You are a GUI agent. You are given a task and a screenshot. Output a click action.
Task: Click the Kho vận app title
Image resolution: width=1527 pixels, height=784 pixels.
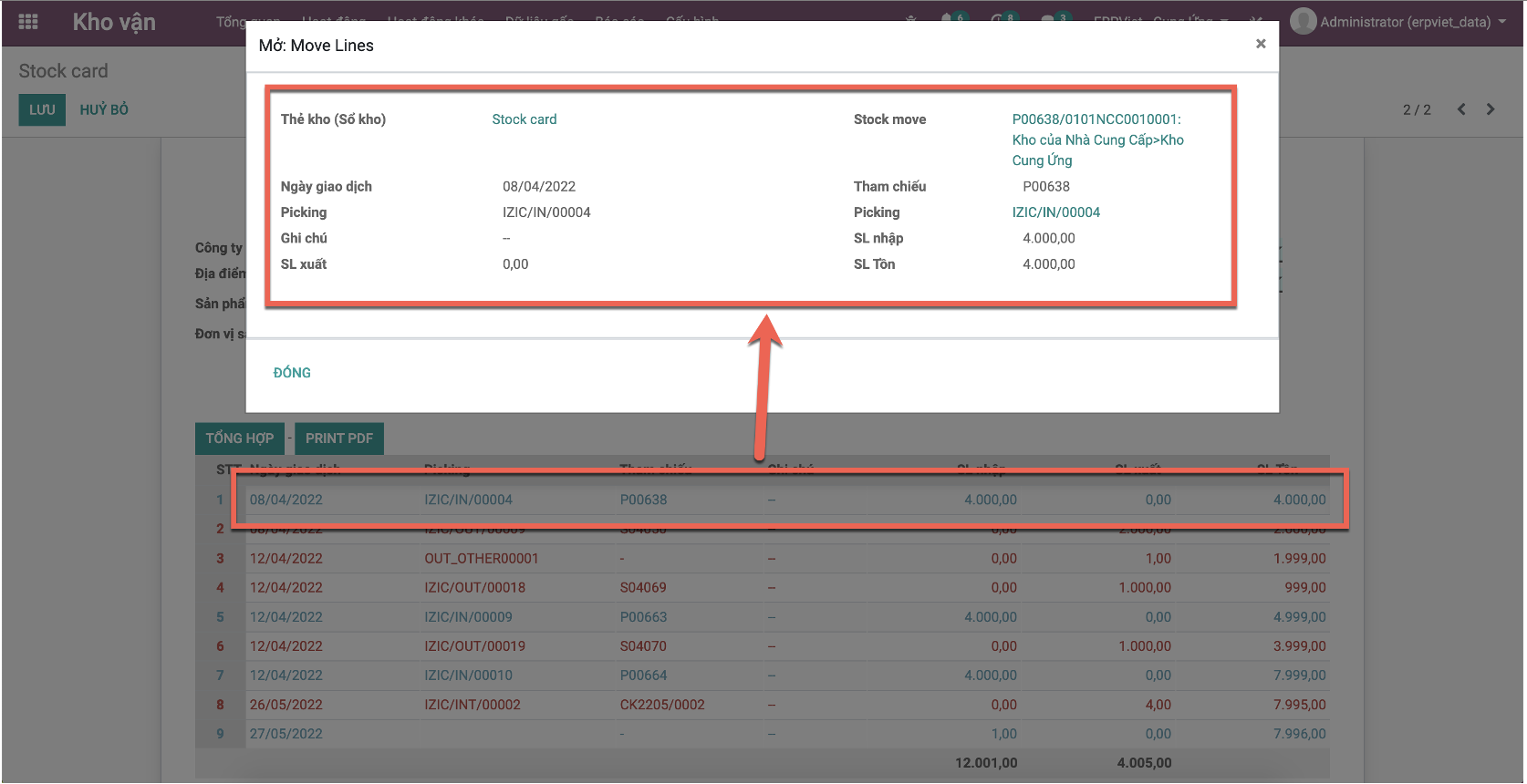click(114, 22)
